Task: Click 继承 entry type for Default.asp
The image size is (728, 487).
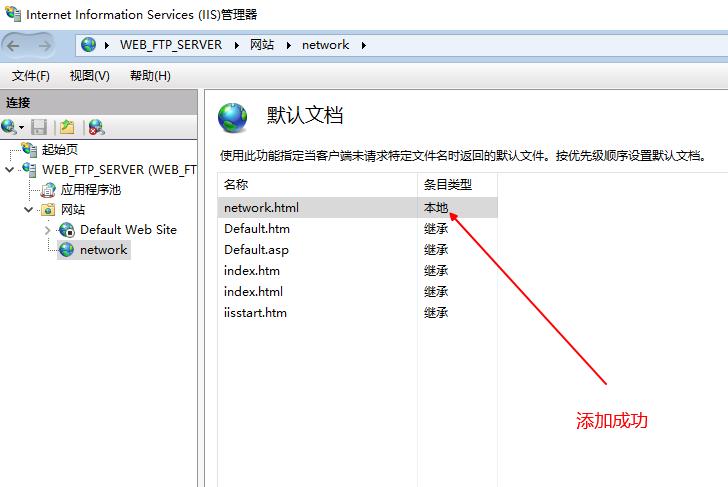Action: coord(436,249)
